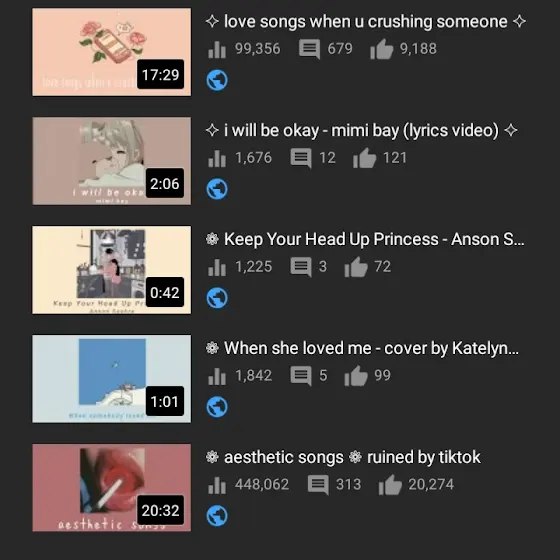Screen dimensions: 560x560
Task: Click the comments icon next to 12
Action: (301, 158)
